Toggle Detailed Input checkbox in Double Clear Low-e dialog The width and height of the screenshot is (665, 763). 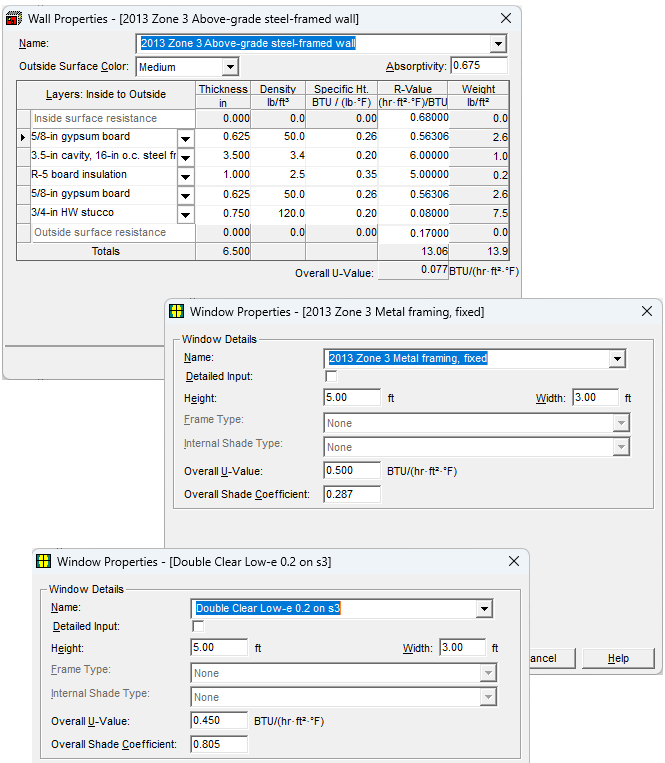198,626
